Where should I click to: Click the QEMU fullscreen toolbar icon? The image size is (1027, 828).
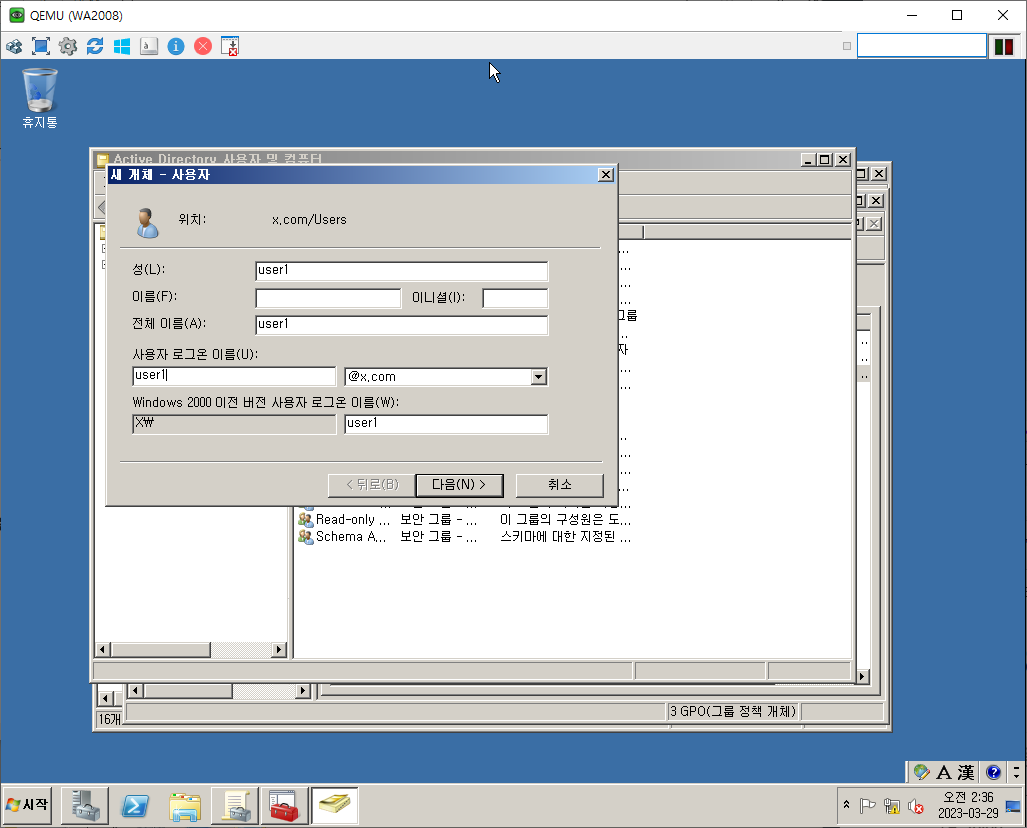click(x=41, y=46)
